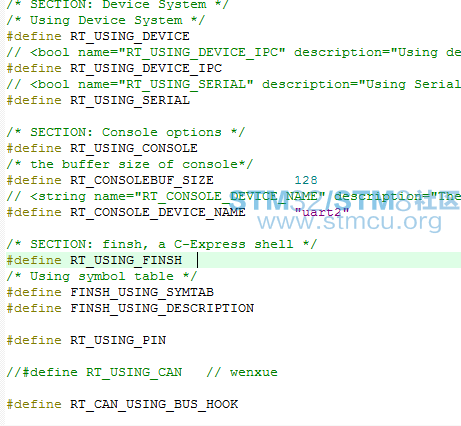Click the FINSH_USING_DESCRIPTION macro name
The image size is (461, 426).
tap(162, 308)
